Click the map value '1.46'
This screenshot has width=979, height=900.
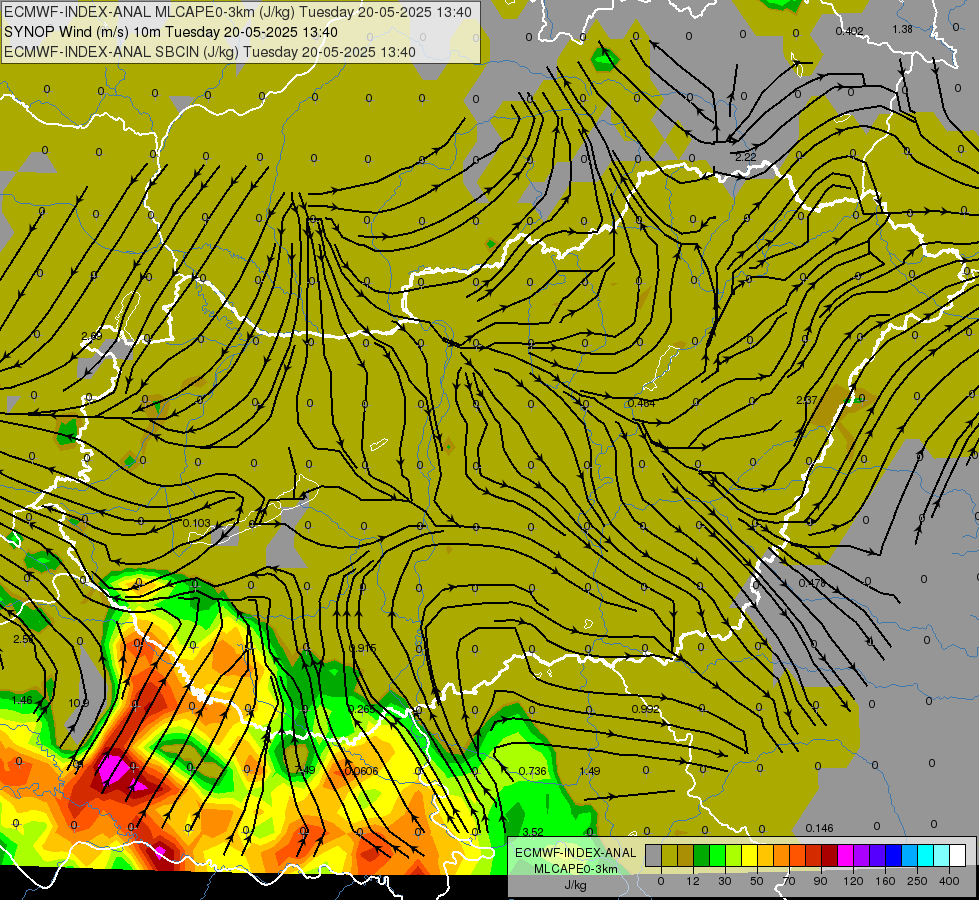coord(22,700)
